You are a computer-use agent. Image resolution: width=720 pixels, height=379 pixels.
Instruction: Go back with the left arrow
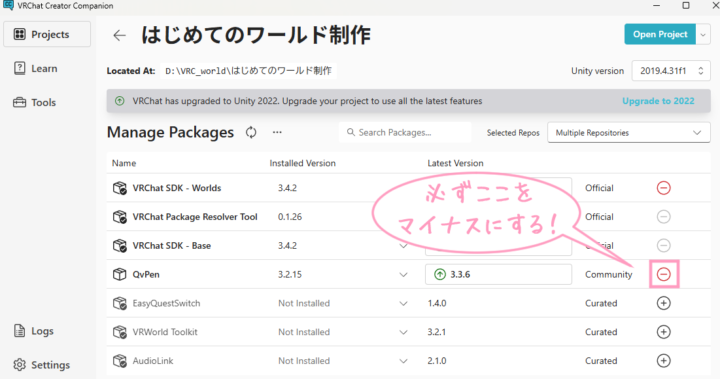119,35
